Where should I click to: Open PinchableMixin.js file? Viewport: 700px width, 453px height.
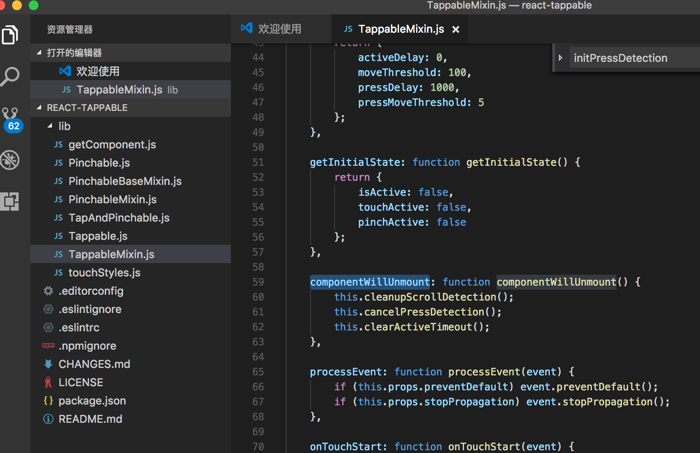130,199
